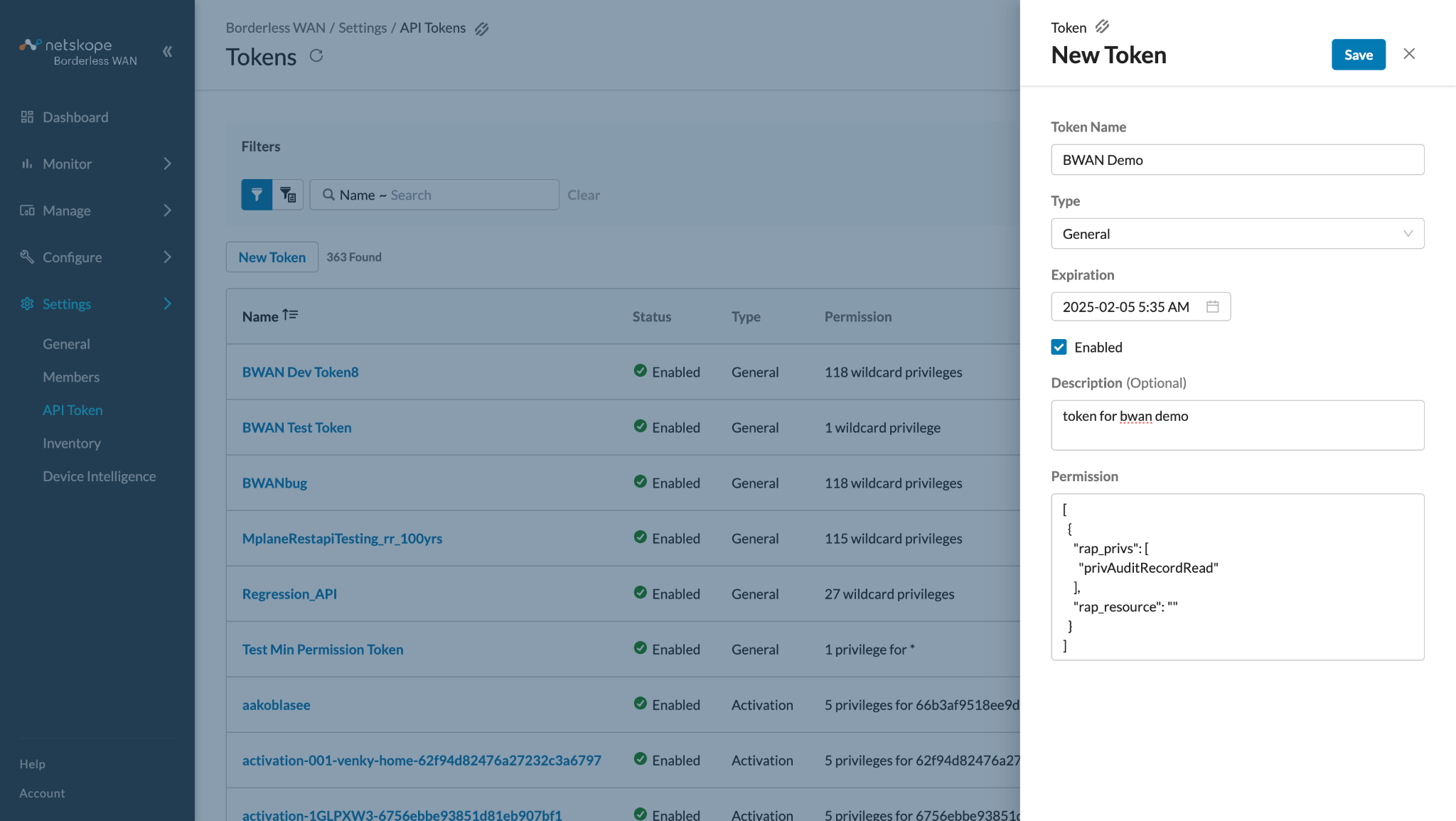This screenshot has width=1456, height=821.
Task: Clear the filters
Action: [584, 195]
